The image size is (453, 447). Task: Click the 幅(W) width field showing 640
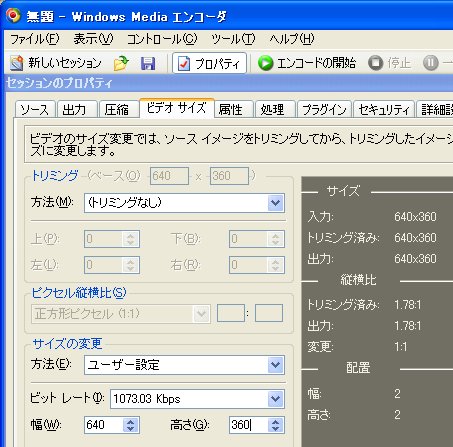(104, 425)
